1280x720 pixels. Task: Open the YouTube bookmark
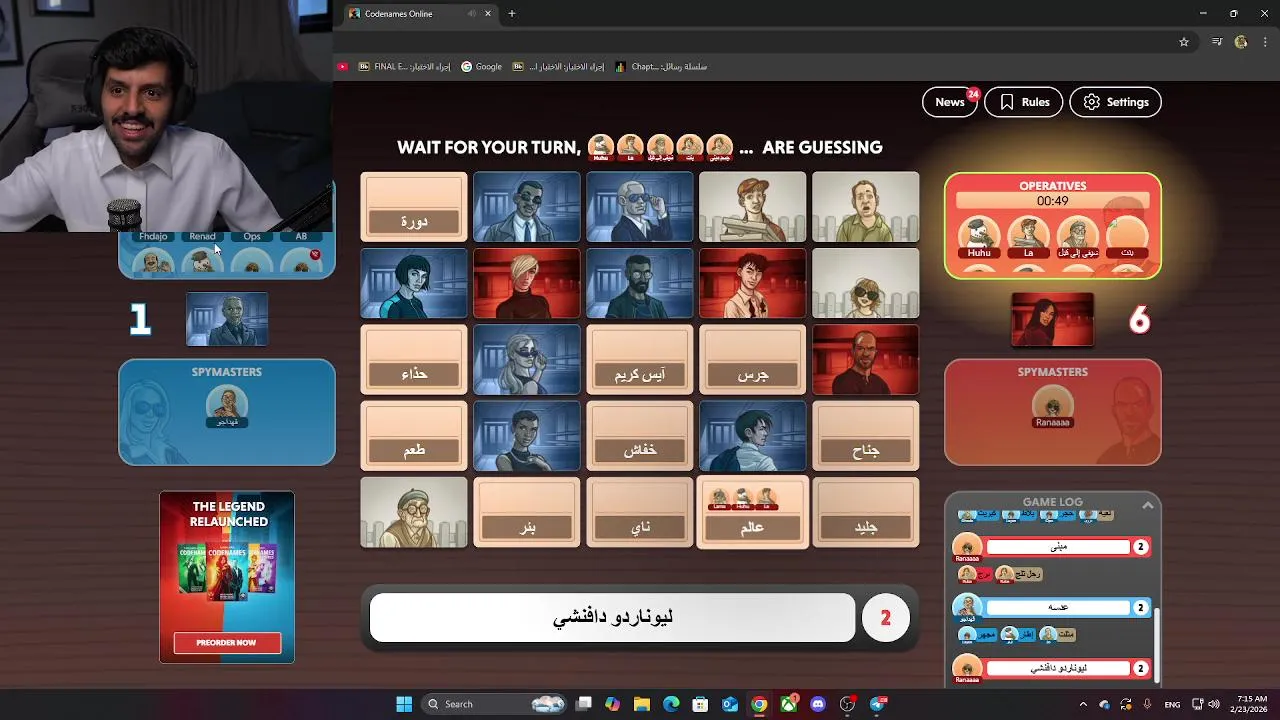click(343, 67)
